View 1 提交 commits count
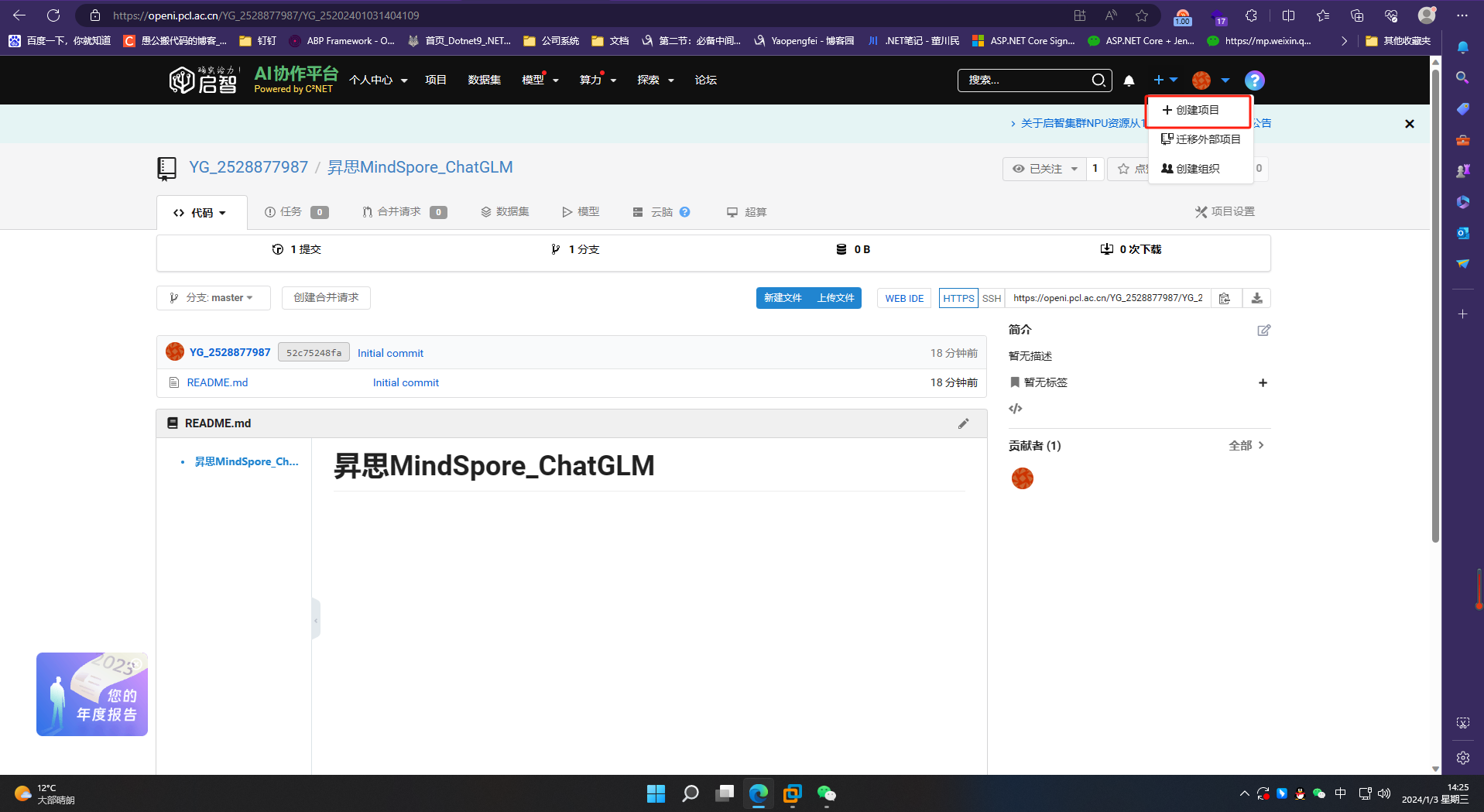 (x=296, y=249)
